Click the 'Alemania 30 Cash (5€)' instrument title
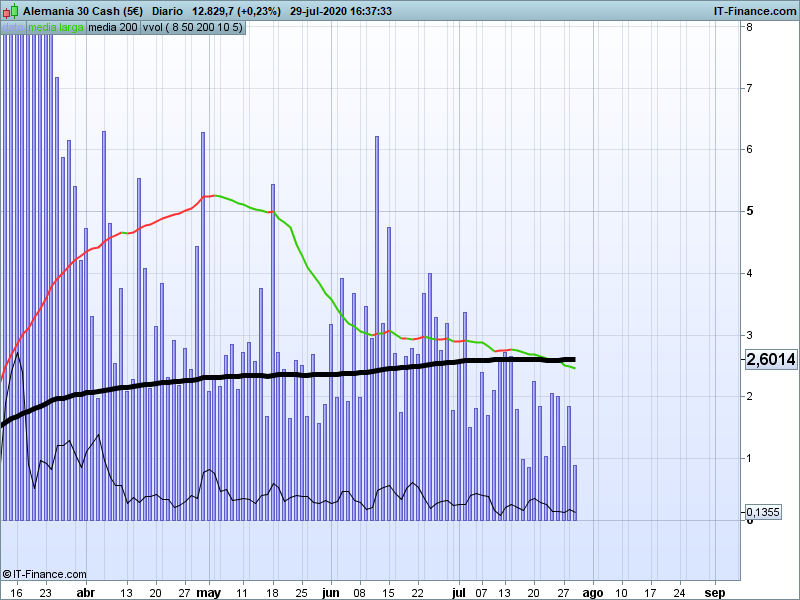Viewport: 800px width, 600px height. 83,11
